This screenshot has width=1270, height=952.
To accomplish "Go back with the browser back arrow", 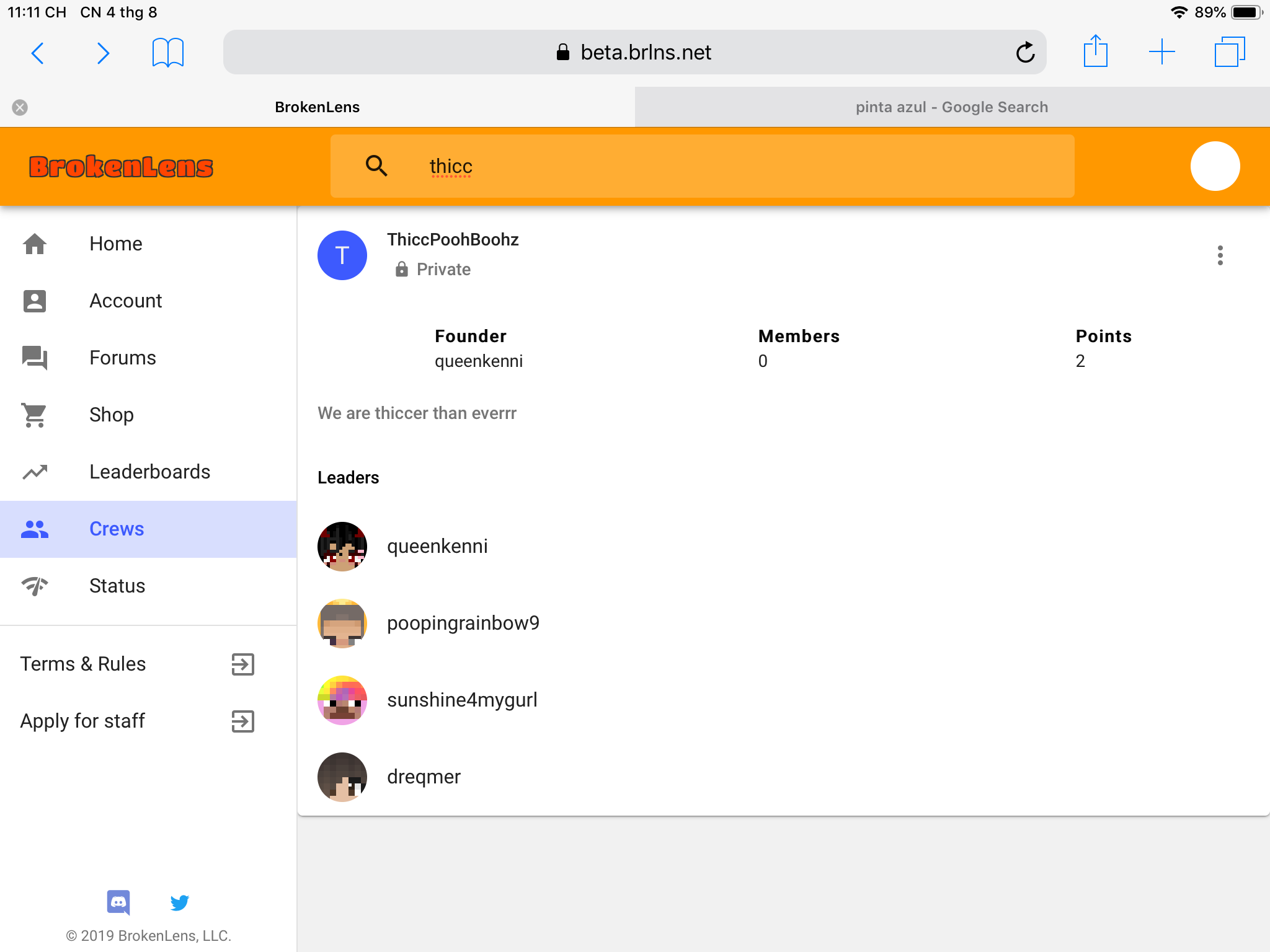I will tap(37, 53).
